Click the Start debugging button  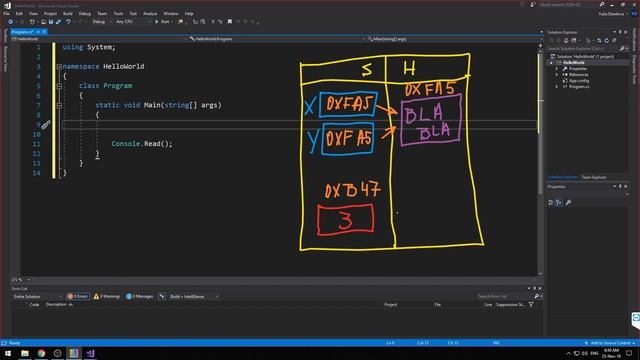coord(162,22)
